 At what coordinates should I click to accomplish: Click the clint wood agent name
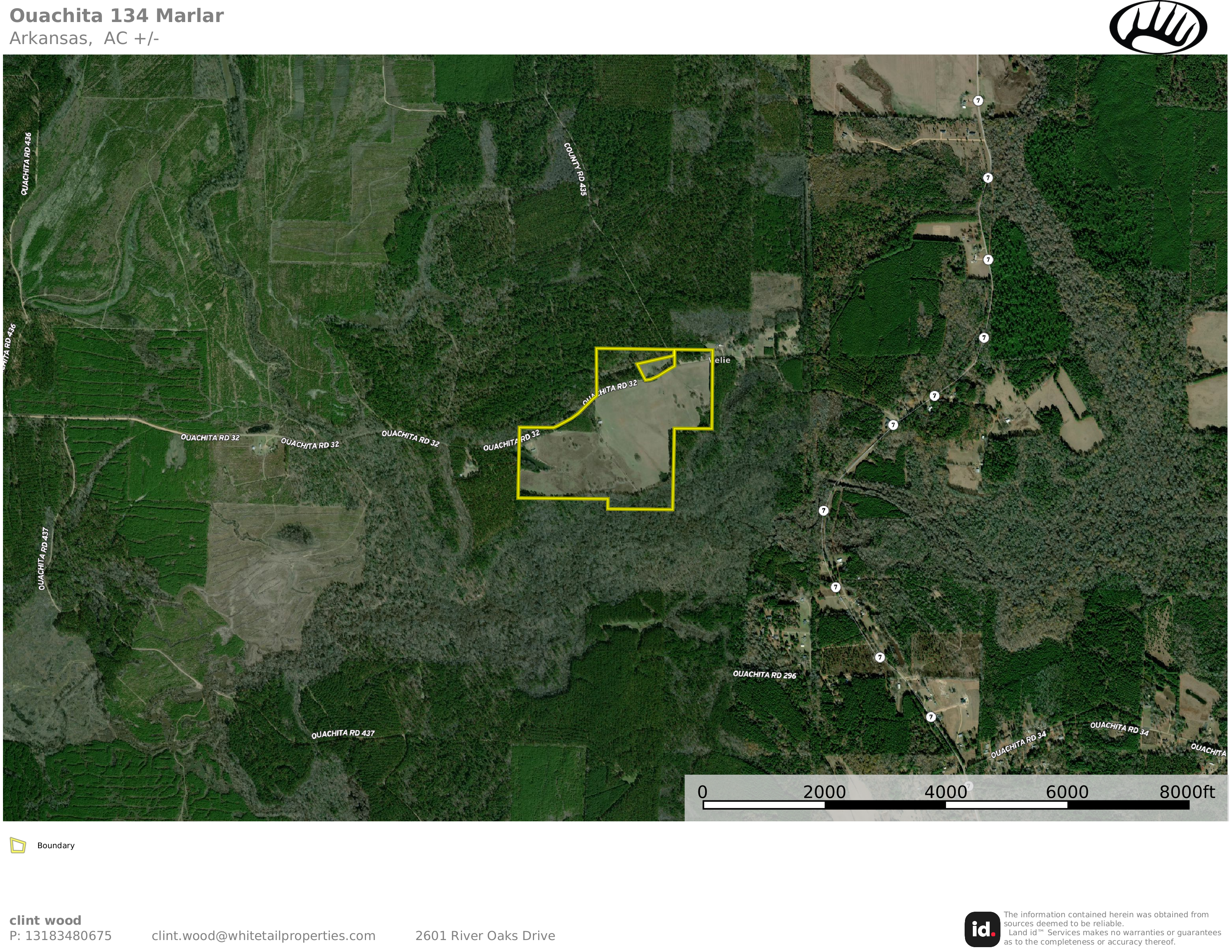(x=45, y=920)
